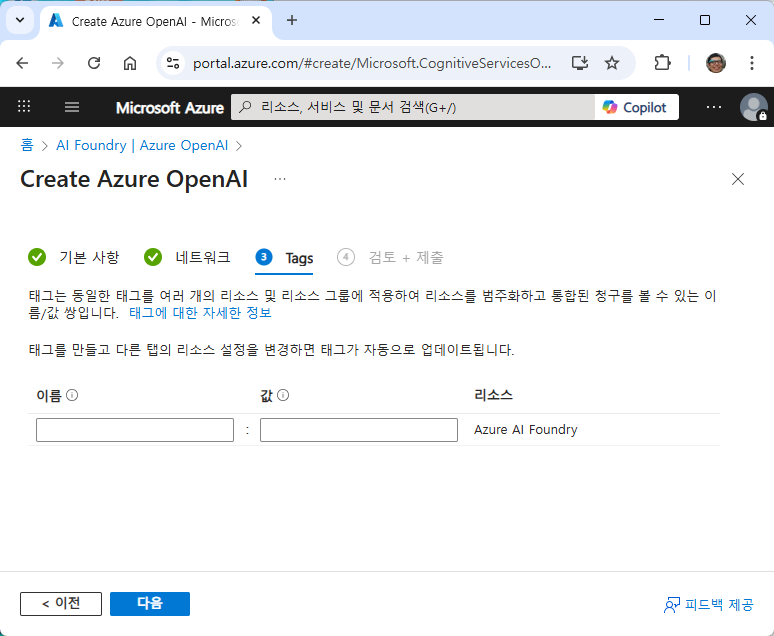Go back in browser history
This screenshot has height=636, width=774.
coord(22,63)
